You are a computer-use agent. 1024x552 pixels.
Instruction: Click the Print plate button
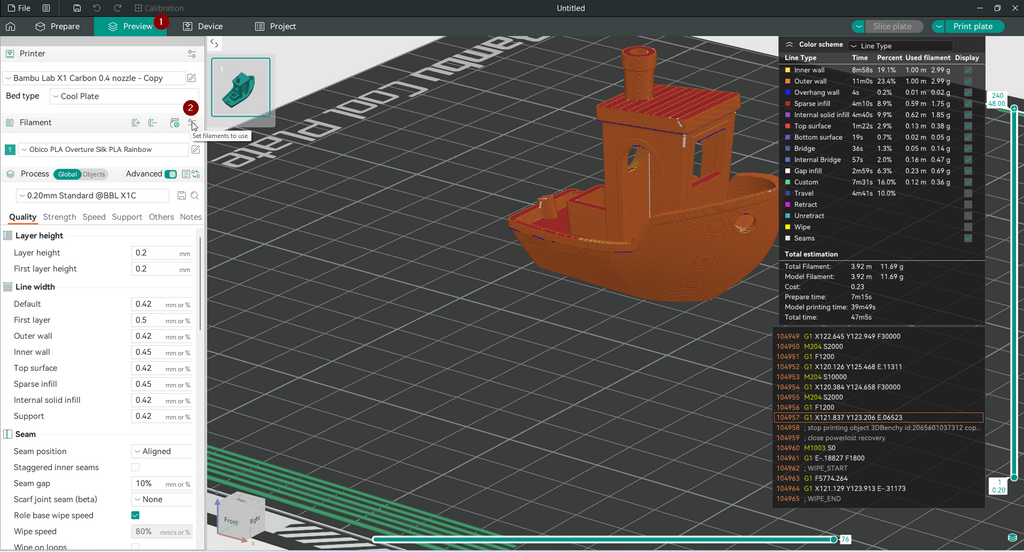click(973, 26)
